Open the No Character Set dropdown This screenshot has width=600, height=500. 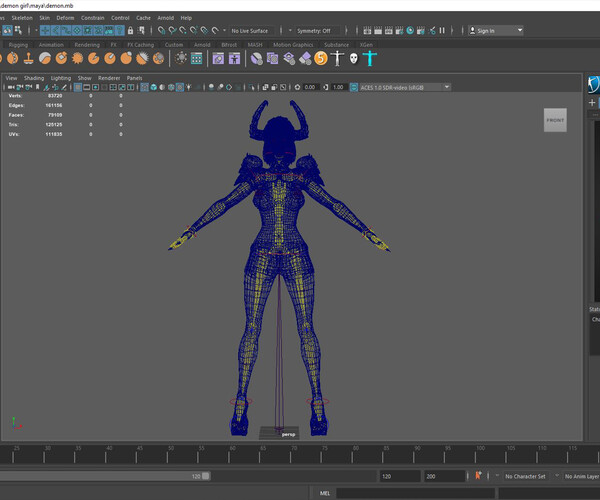click(525, 476)
